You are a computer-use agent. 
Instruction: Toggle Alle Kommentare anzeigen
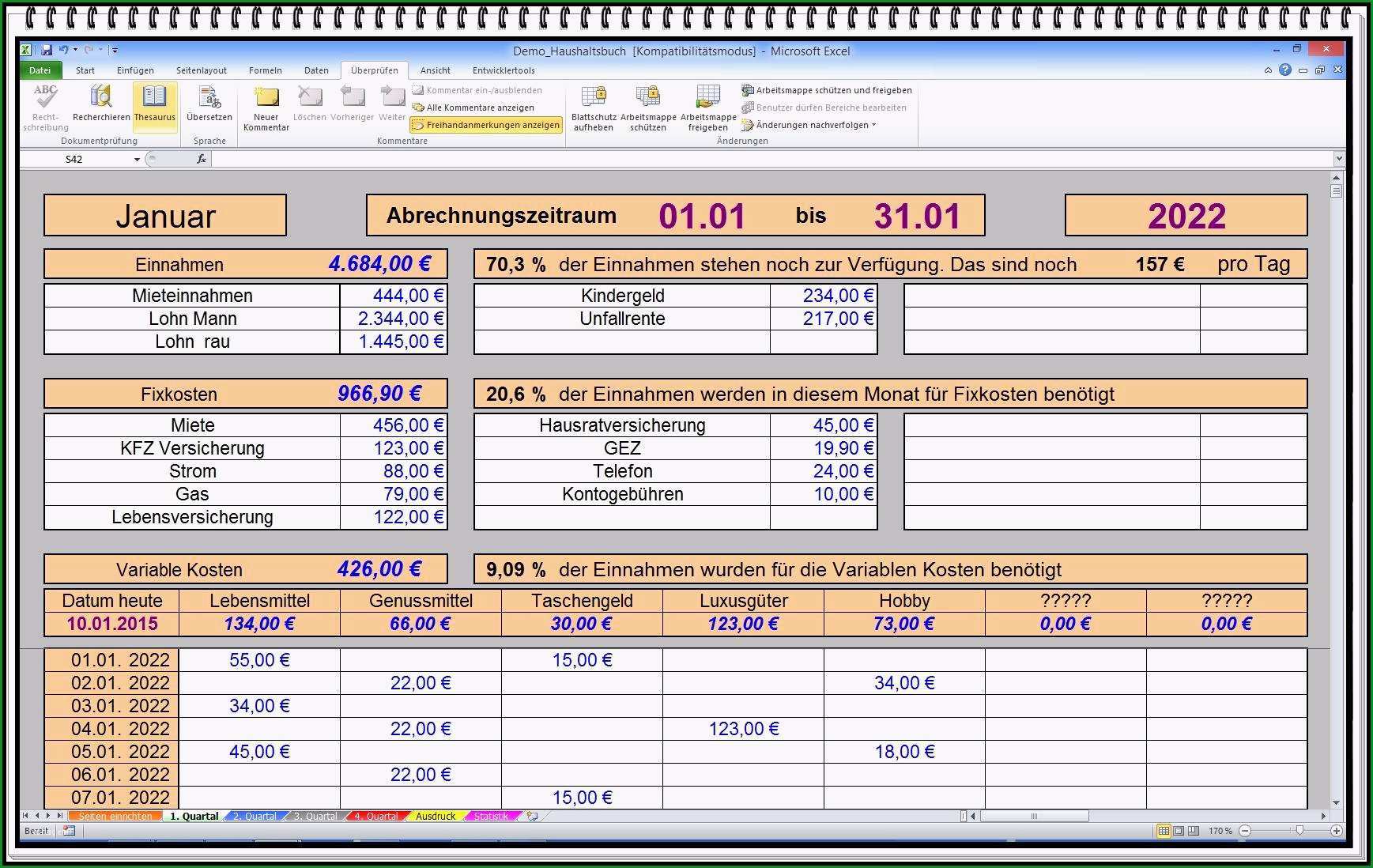[473, 108]
